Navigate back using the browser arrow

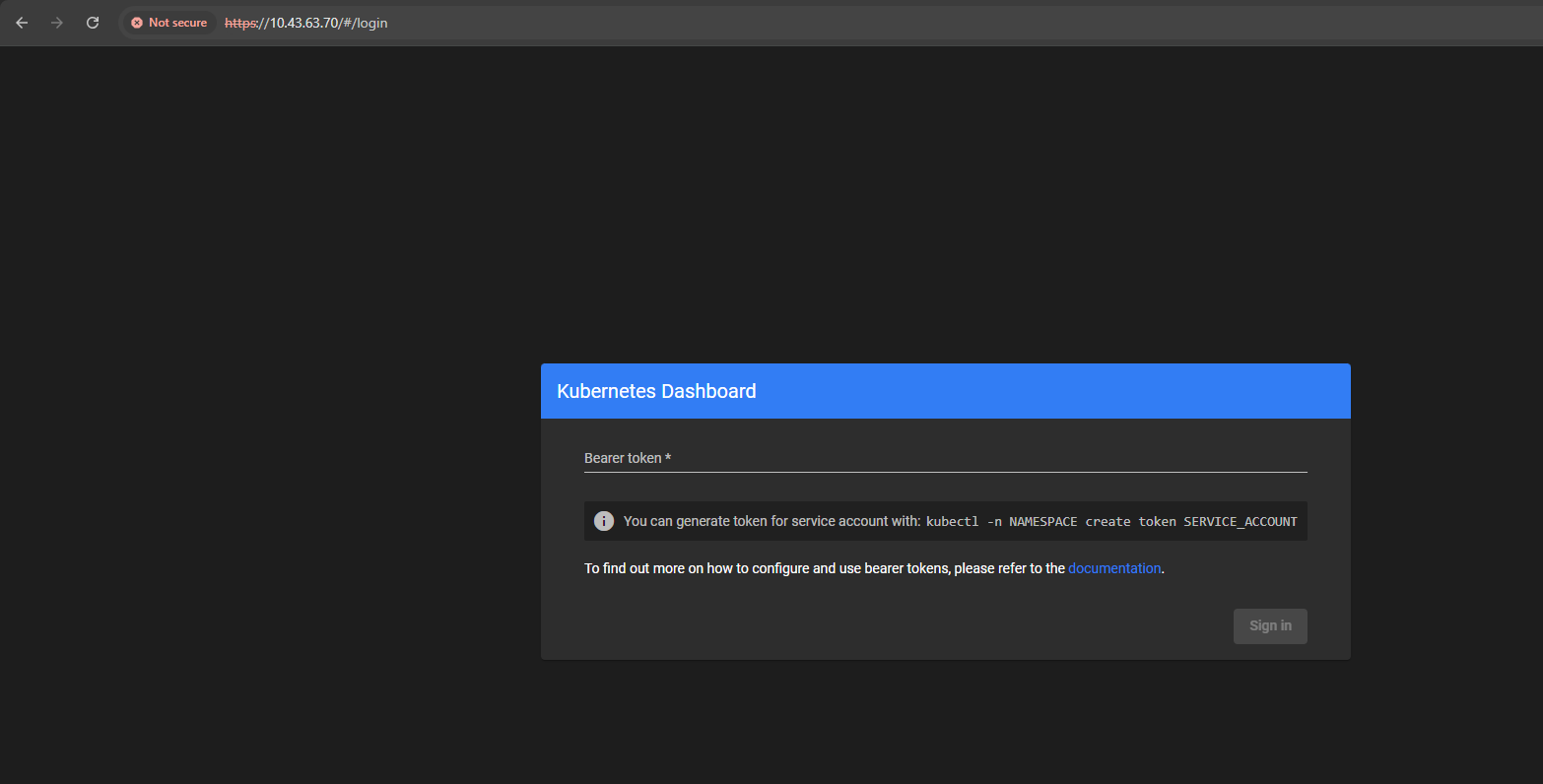(22, 22)
